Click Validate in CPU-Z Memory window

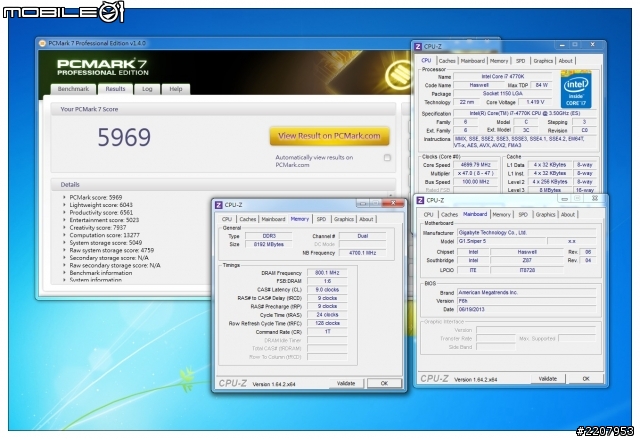coord(346,384)
